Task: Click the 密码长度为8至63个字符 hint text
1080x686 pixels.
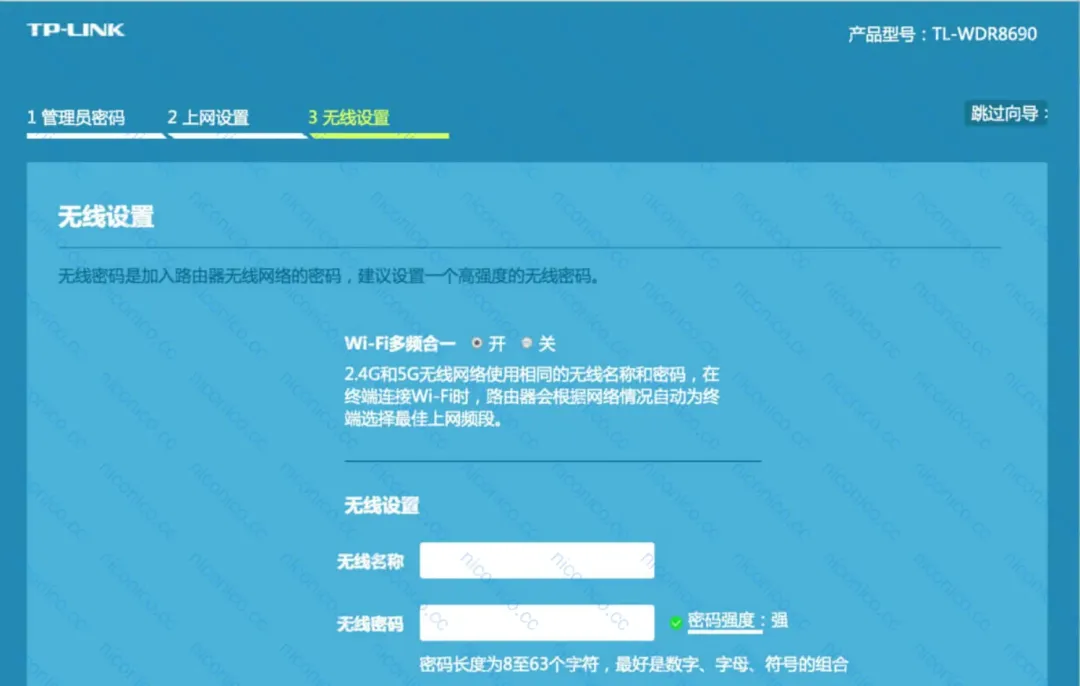Action: [634, 664]
